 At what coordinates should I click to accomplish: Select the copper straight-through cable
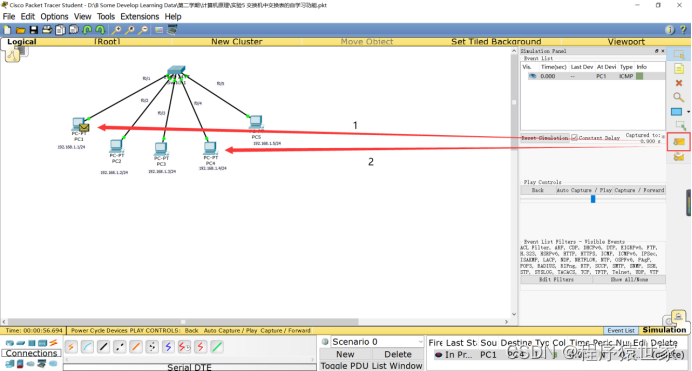pos(103,347)
